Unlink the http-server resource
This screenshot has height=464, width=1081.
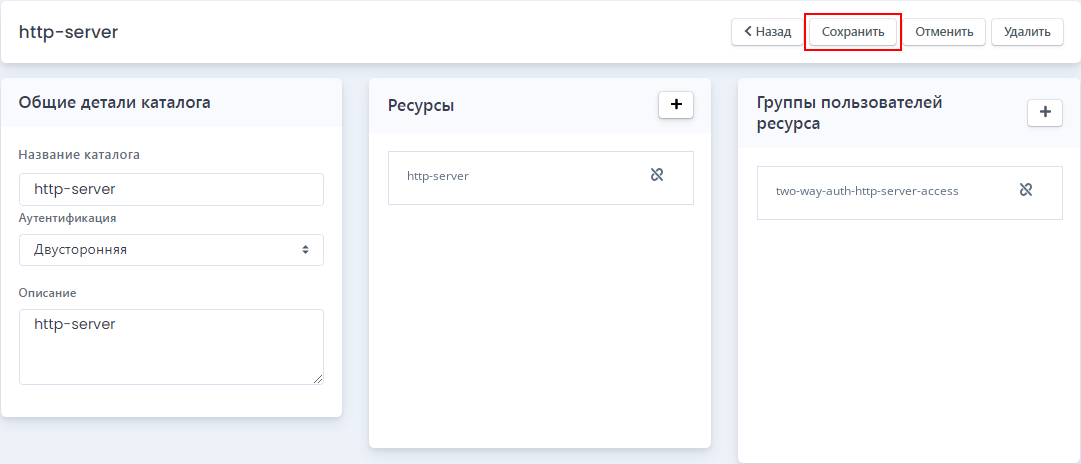tap(656, 175)
